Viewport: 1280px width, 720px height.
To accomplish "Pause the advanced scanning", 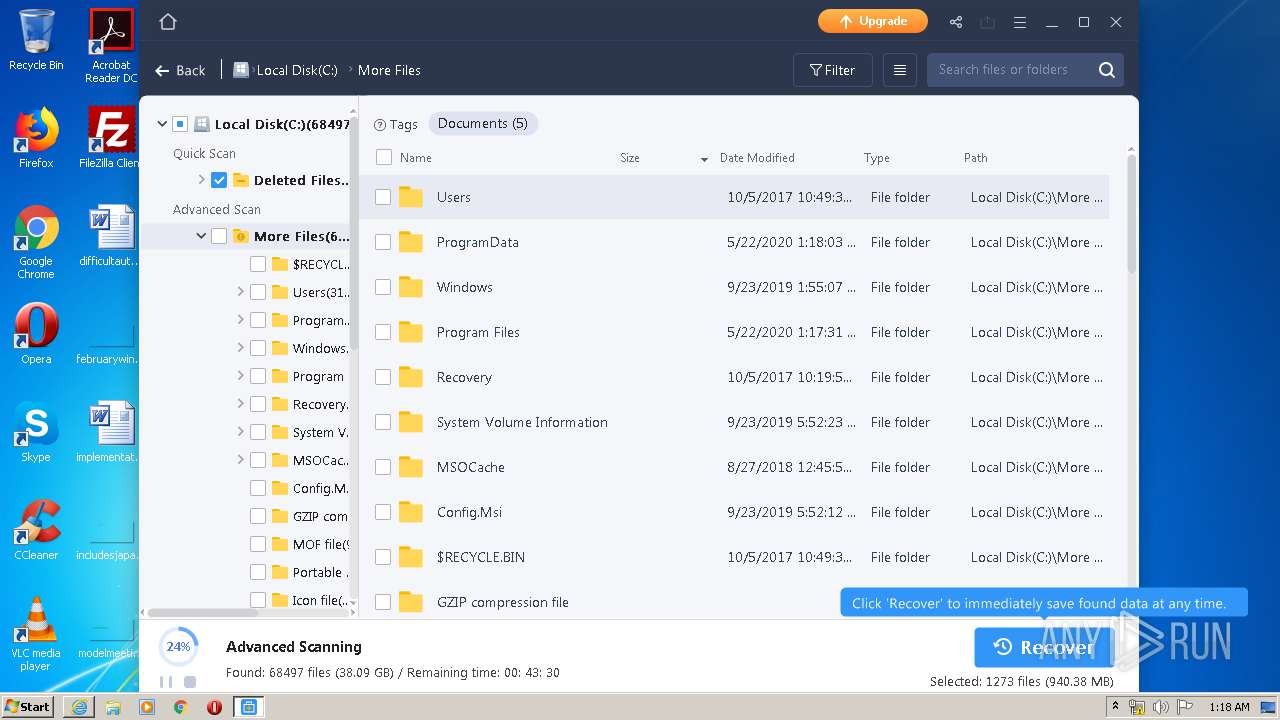I will click(166, 682).
